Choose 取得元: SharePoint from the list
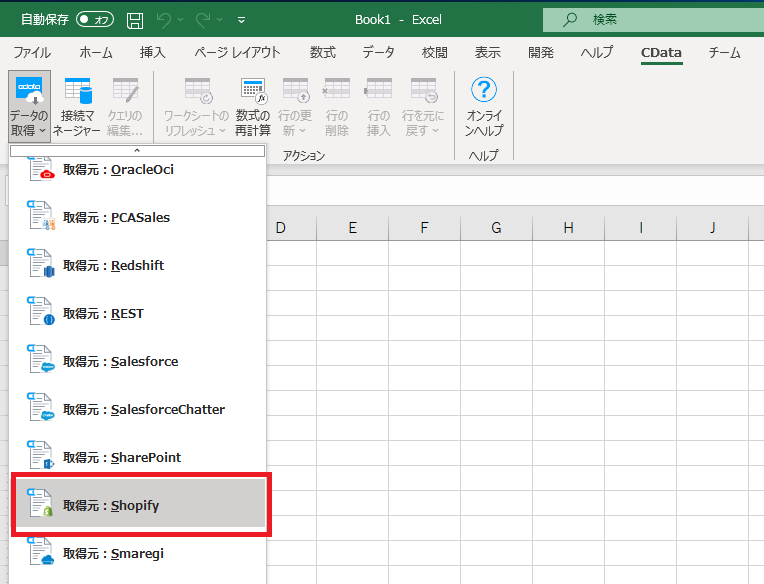This screenshot has width=764, height=584. (137, 457)
